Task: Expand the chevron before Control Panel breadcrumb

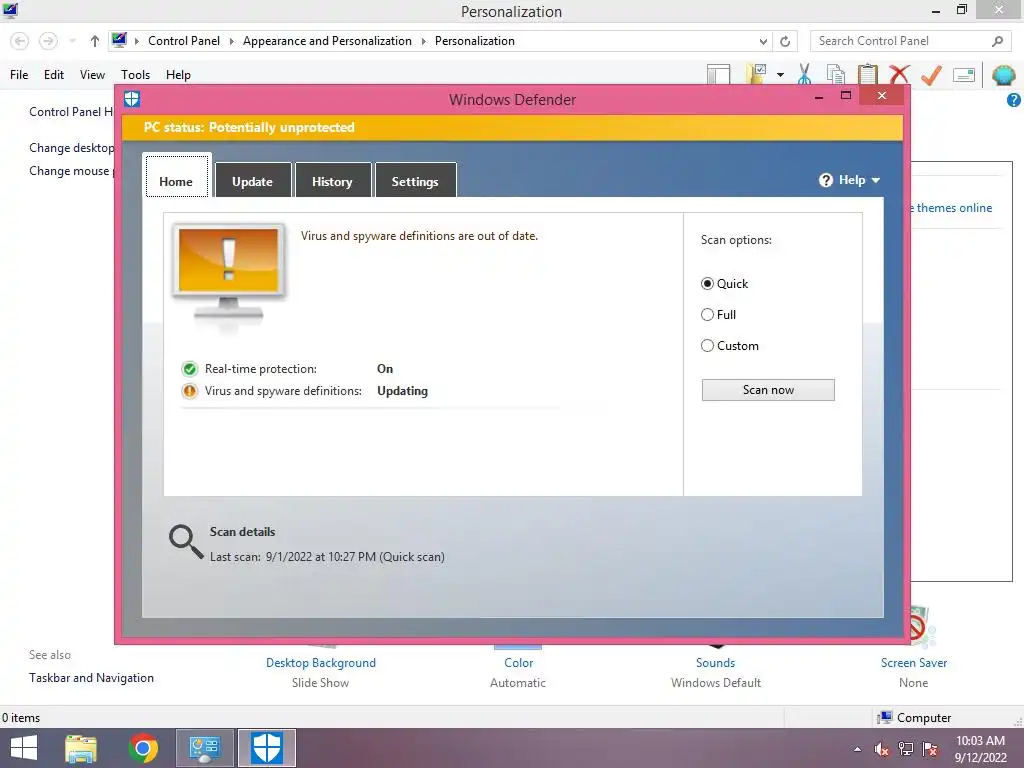Action: coord(137,41)
